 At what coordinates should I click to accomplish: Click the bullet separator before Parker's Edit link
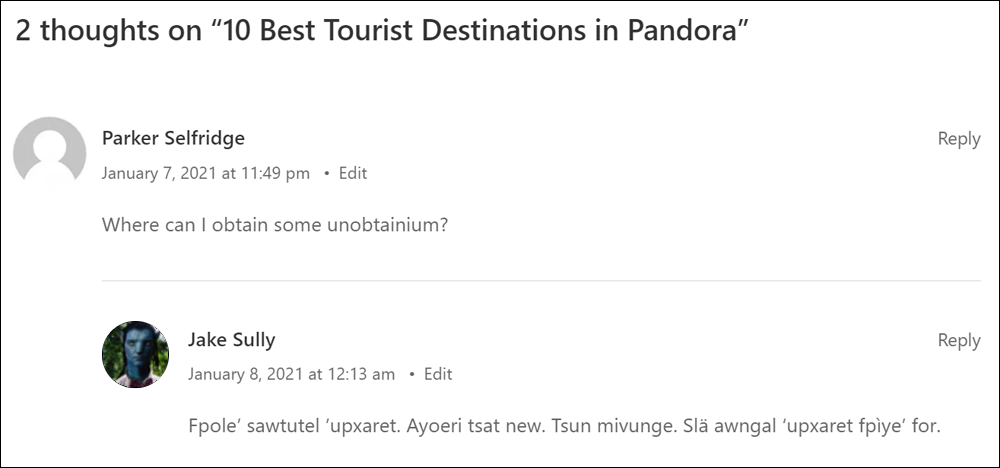(327, 173)
